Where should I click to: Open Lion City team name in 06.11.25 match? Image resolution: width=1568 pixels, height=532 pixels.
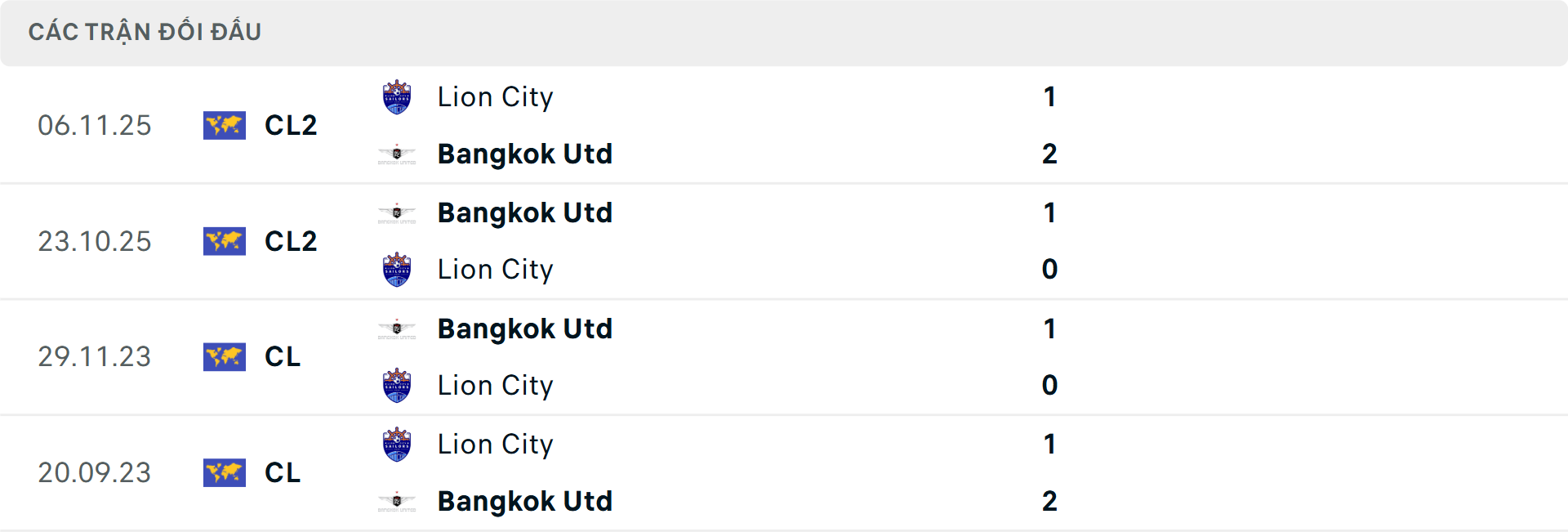click(x=495, y=97)
